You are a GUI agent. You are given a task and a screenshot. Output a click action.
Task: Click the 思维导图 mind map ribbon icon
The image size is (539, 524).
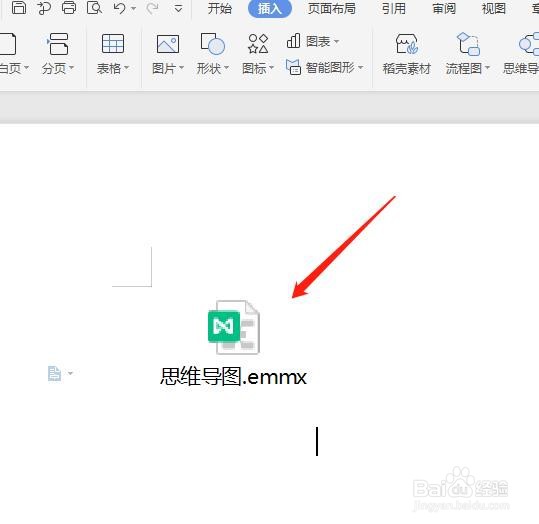[529, 44]
